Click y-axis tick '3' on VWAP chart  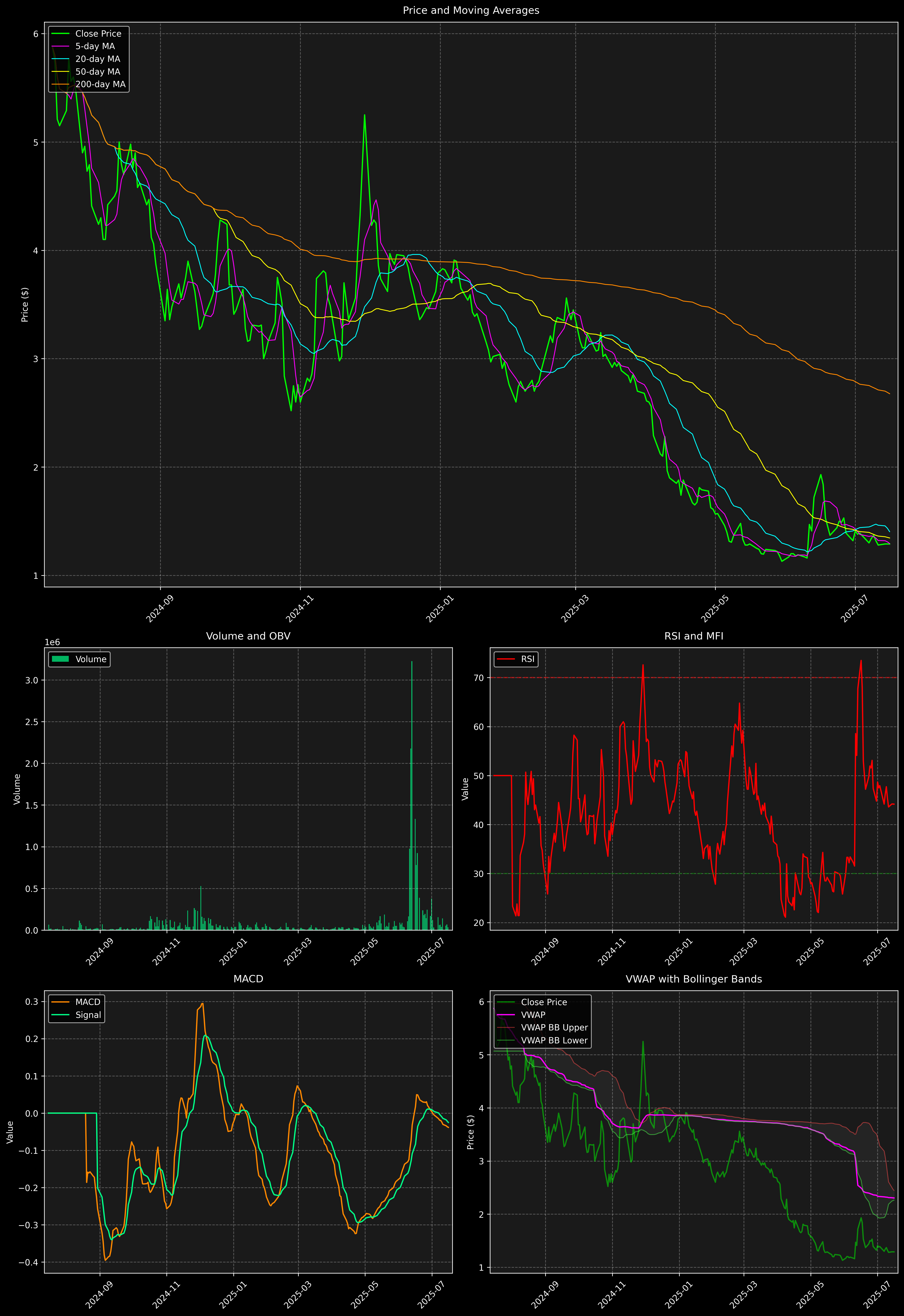click(x=482, y=1161)
